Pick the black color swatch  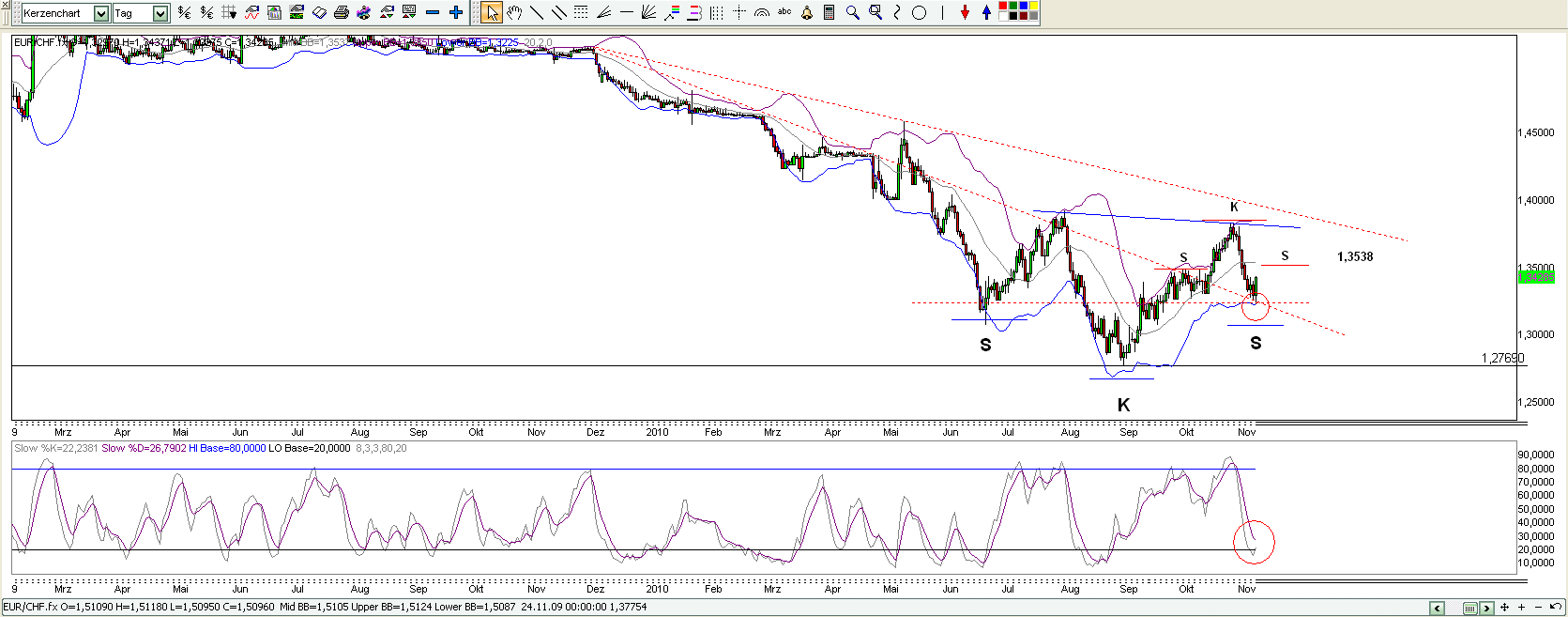(x=1013, y=16)
